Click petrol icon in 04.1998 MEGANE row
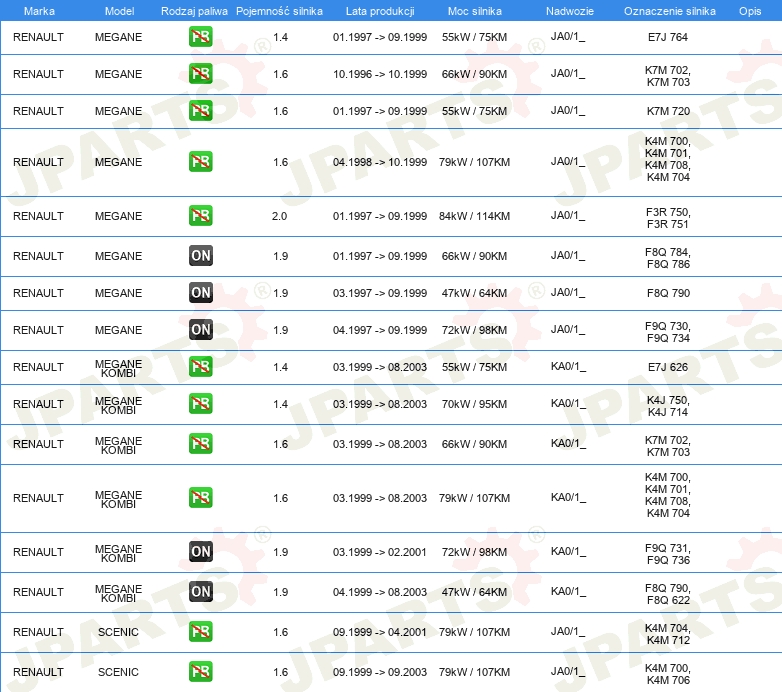 200,162
